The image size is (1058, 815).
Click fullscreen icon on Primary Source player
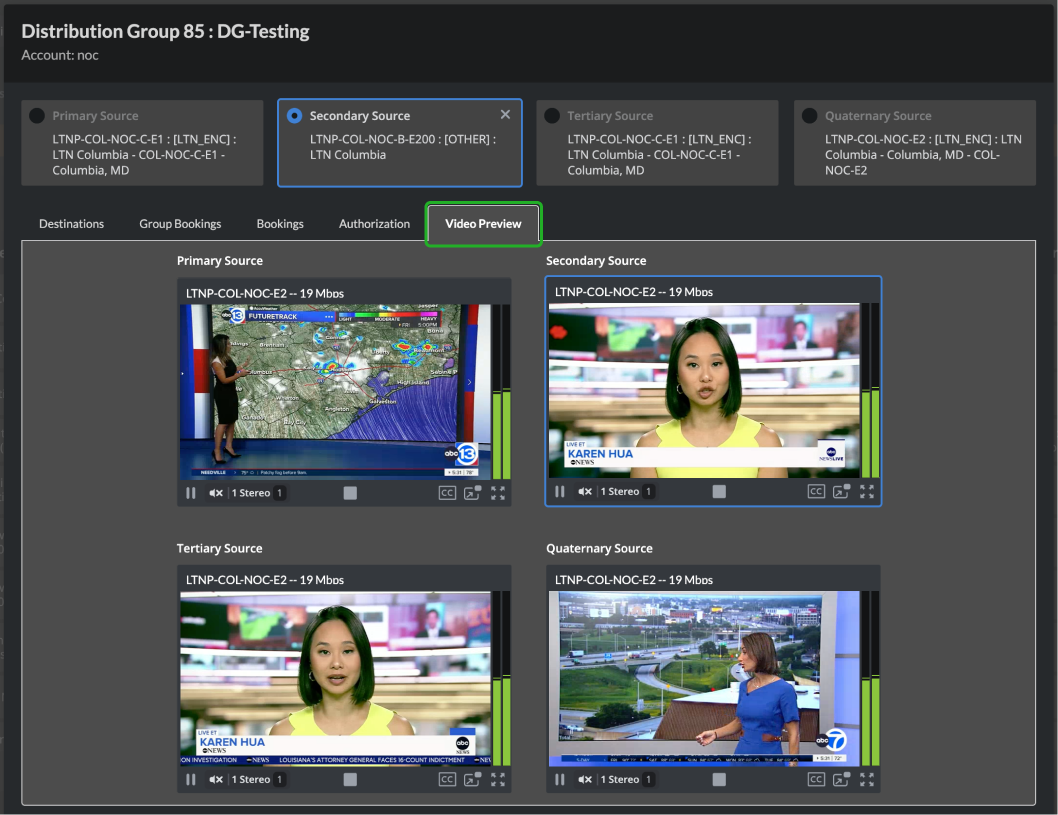click(498, 493)
